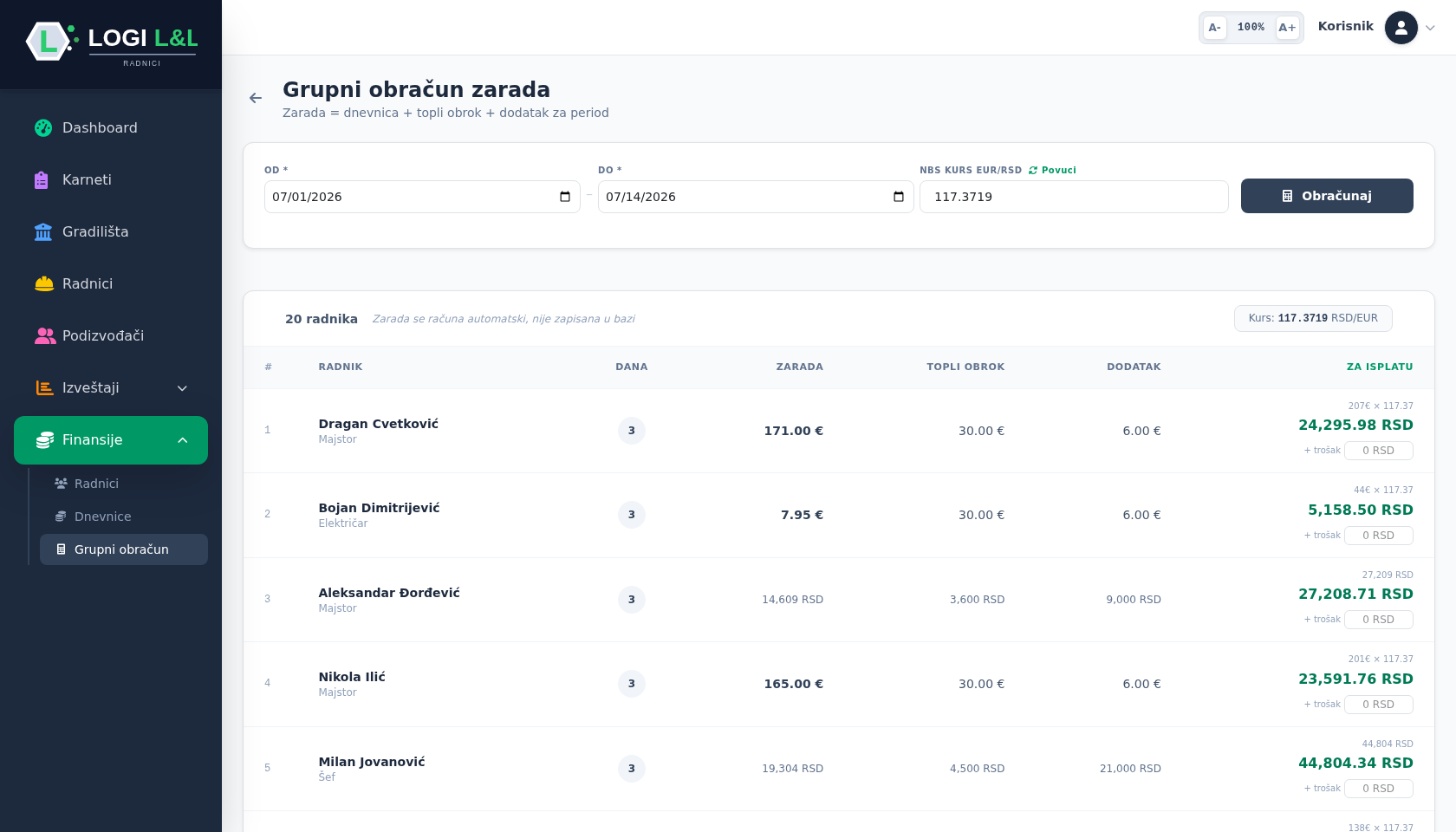Click the DANA column header
Image resolution: width=1456 pixels, height=832 pixels.
(632, 367)
